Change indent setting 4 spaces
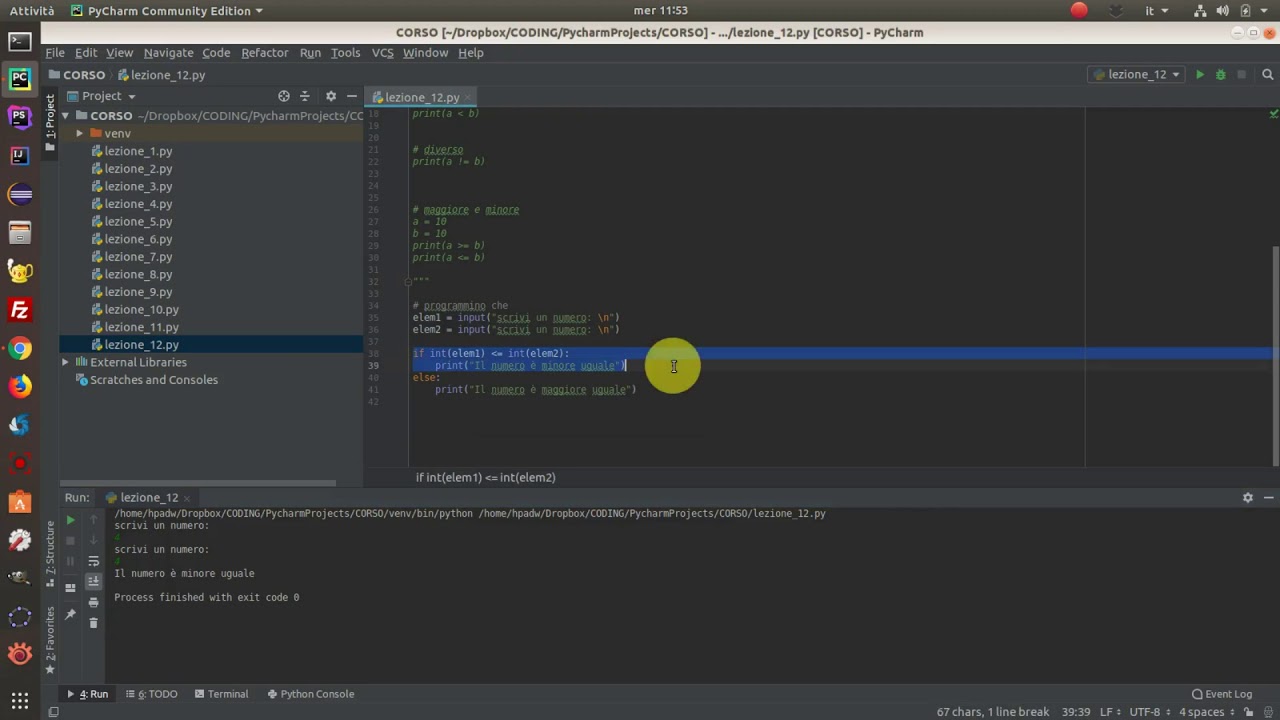This screenshot has height=720, width=1280. click(1207, 712)
